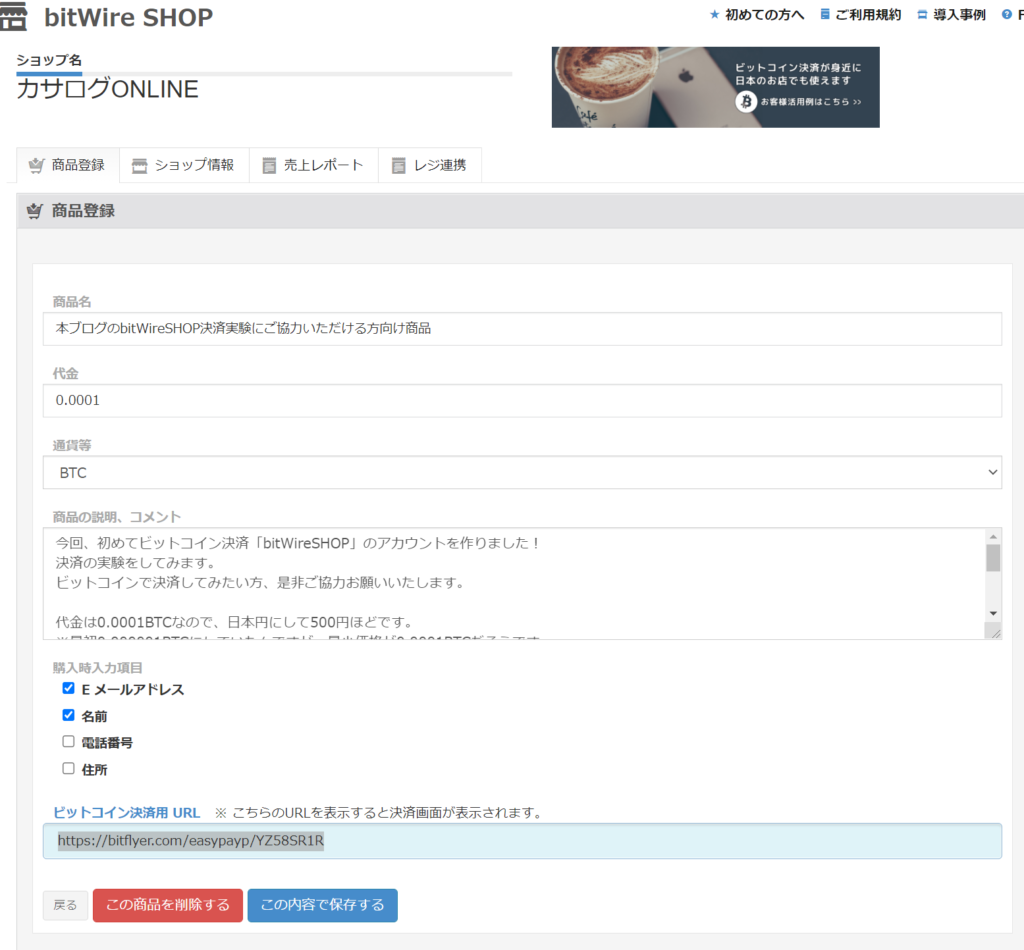Screen dimensions: 1024x950
Task: Click the register icon on レジ連携 tab
Action: (396, 164)
